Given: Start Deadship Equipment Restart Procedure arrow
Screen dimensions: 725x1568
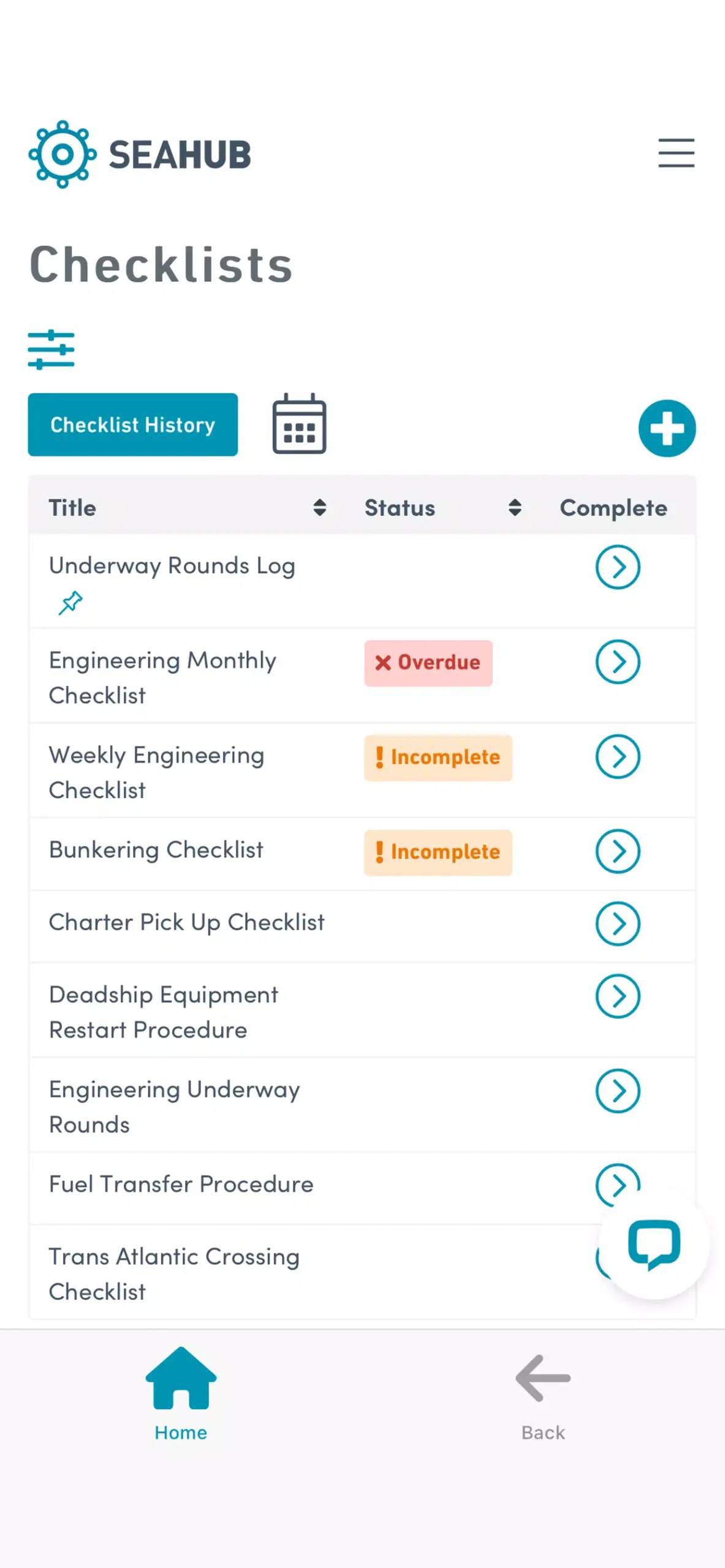Looking at the screenshot, I should point(618,997).
